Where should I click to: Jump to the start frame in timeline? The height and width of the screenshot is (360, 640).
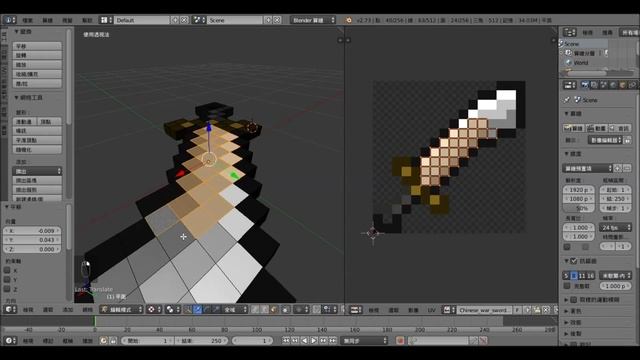pyautogui.click(x=286, y=340)
